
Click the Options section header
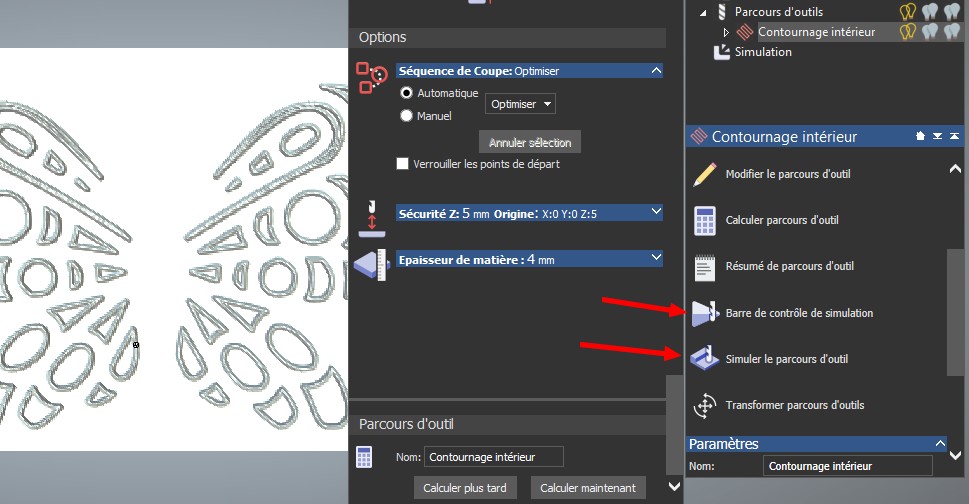(x=507, y=37)
